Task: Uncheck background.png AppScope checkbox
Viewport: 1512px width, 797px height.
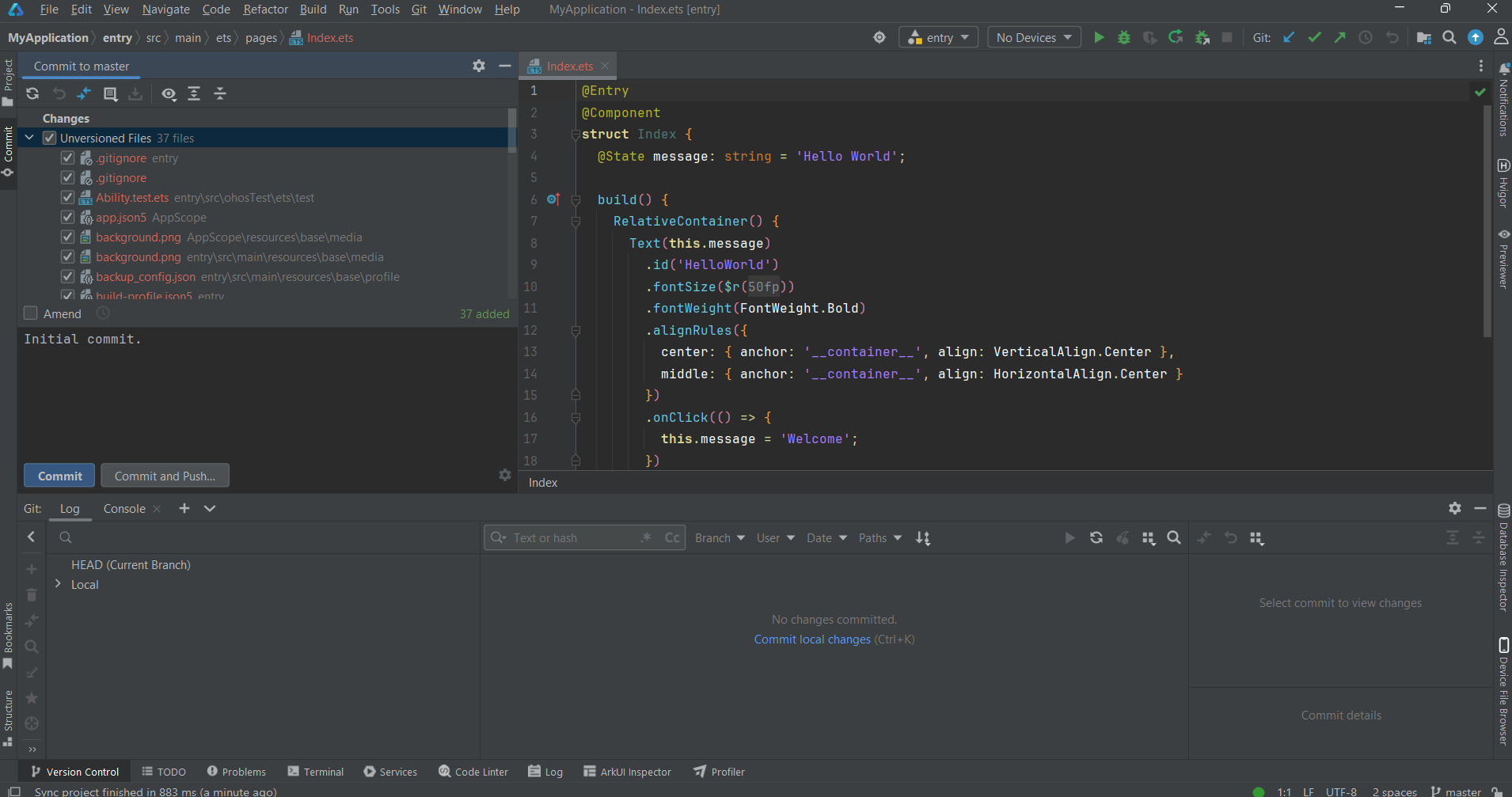Action: pyautogui.click(x=67, y=237)
